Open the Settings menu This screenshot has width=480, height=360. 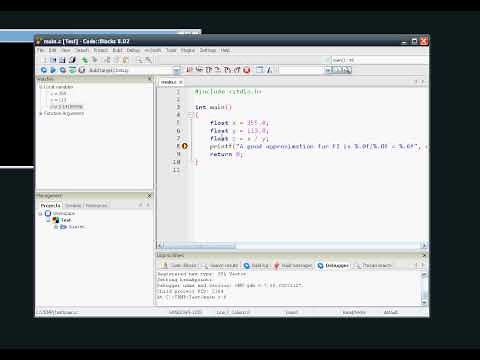[208, 50]
